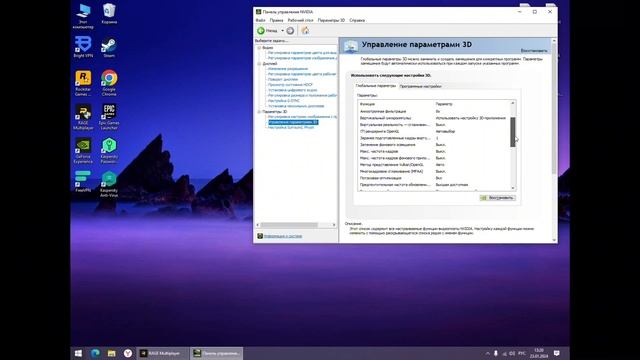
Task: Select Просмотр состояния HDCP tree item
Action: pyautogui.click(x=290, y=85)
